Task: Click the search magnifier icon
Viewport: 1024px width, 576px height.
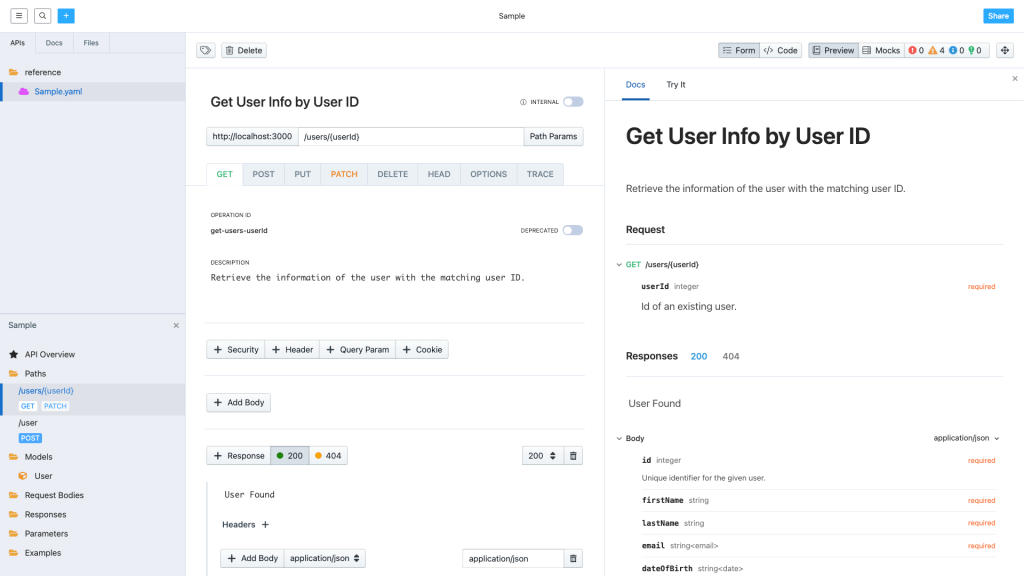Action: [42, 16]
